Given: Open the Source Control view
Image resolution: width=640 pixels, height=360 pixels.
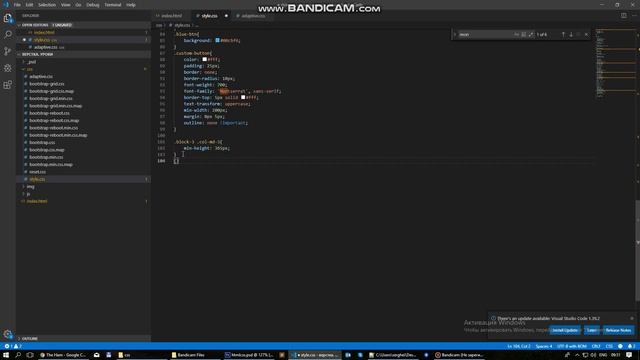Looking at the screenshot, I should coord(8,51).
